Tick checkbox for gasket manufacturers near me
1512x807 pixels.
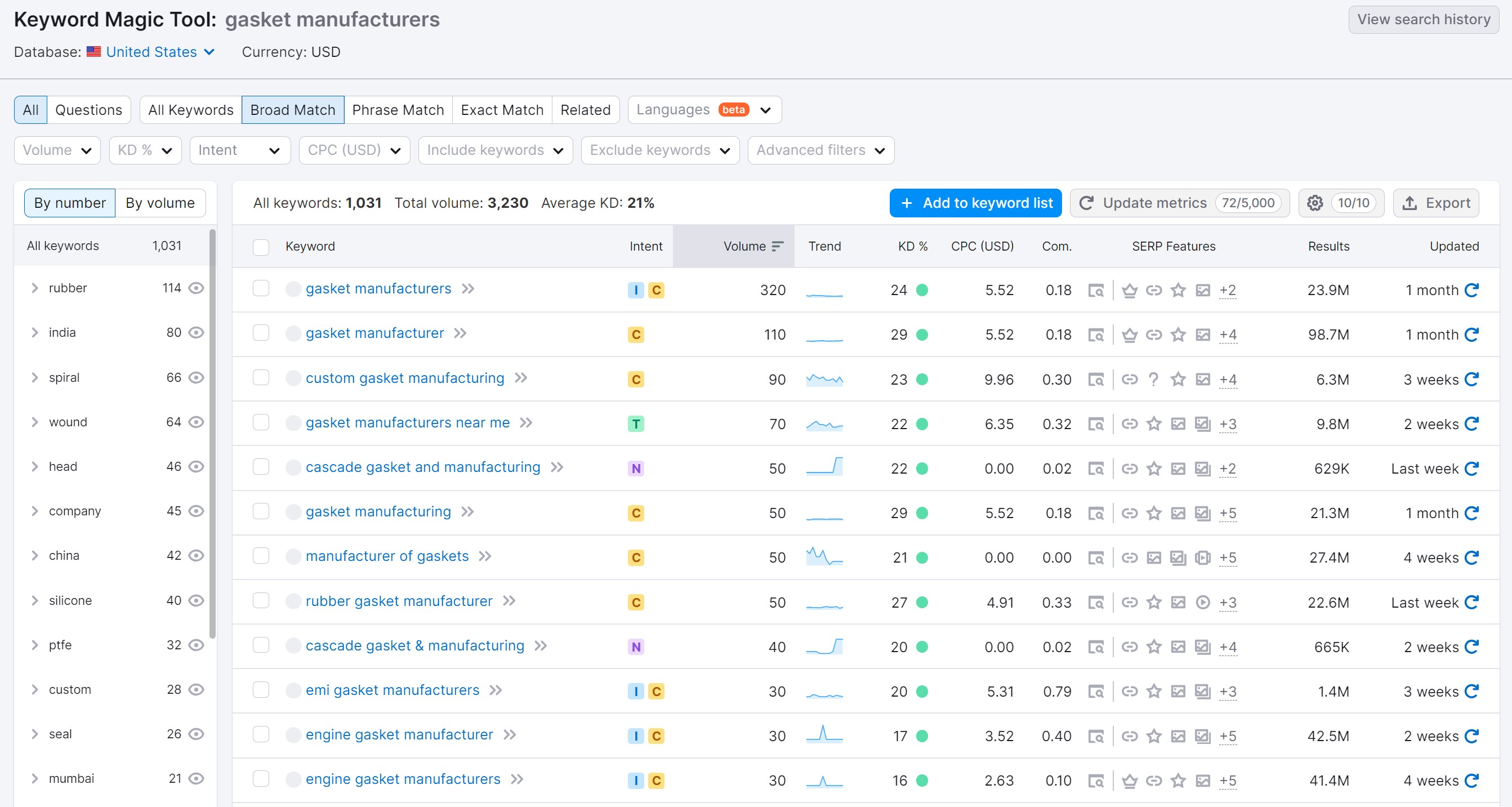click(x=261, y=422)
